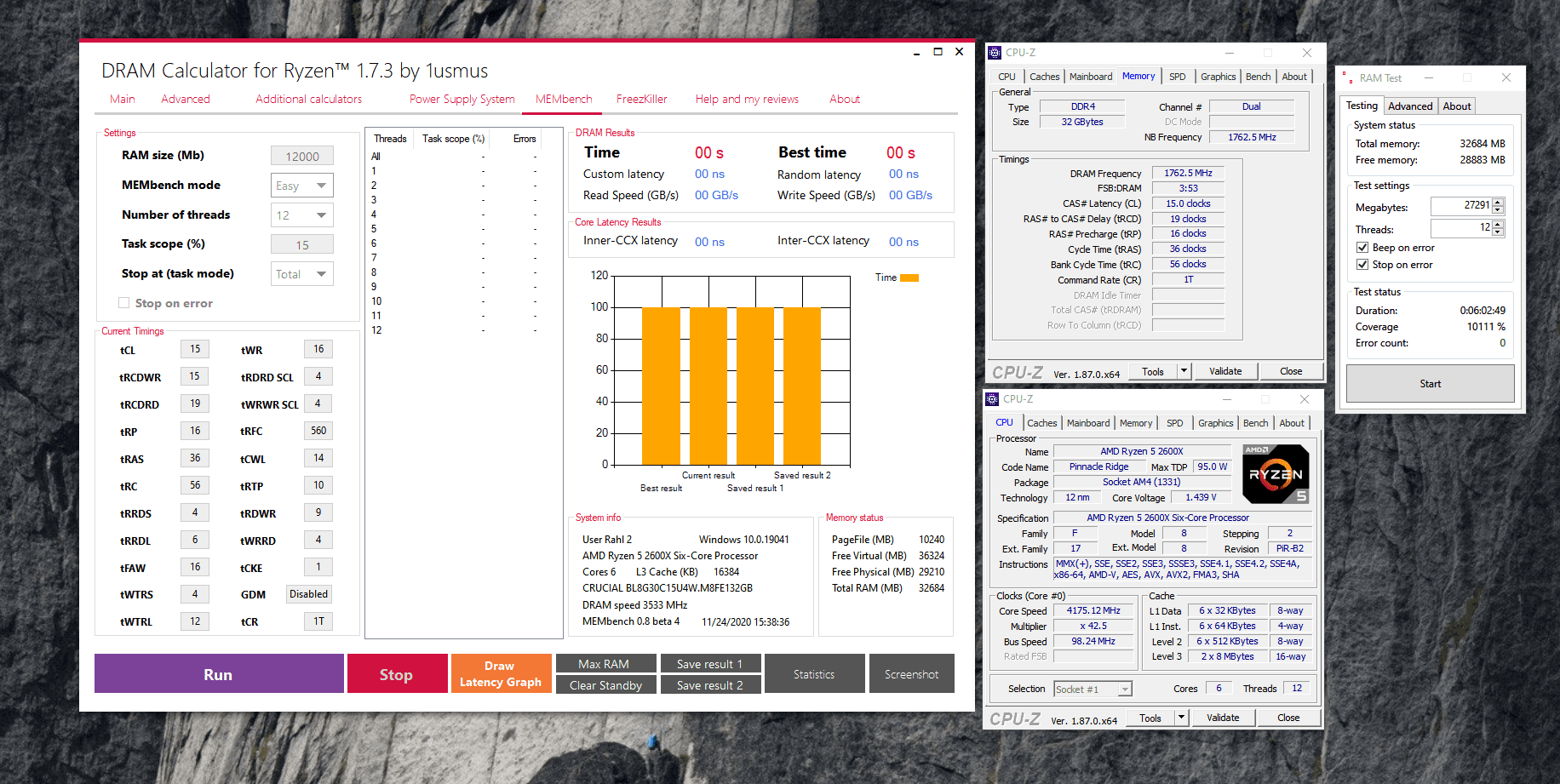Open the MEMbench mode dropdown
This screenshot has height=784, width=1560.
coord(301,186)
